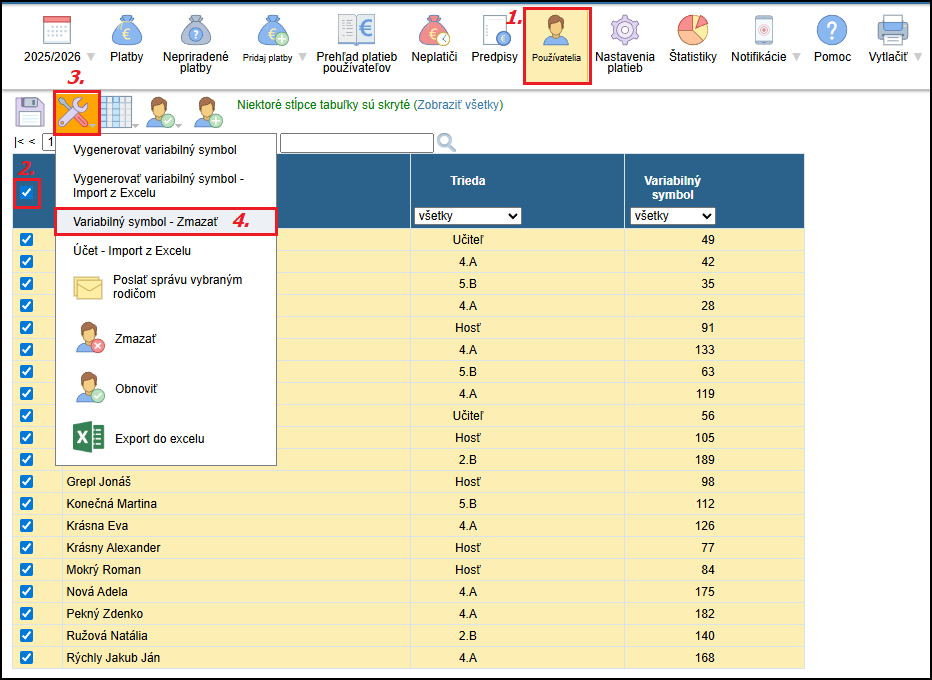This screenshot has width=932, height=680.
Task: Toggle the select-all checkbox in table header
Action: point(27,192)
